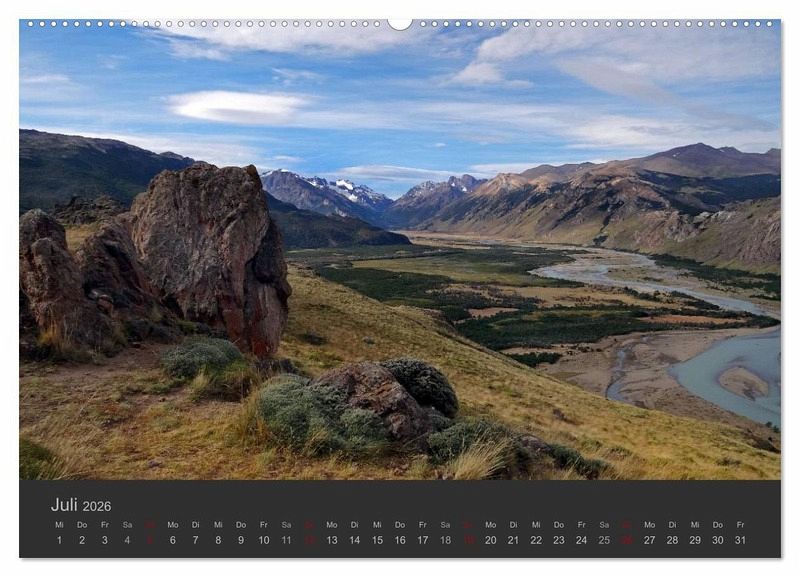Viewport: 800px width, 577px height.
Task: Select date 22 in the calendar row
Action: [536, 540]
